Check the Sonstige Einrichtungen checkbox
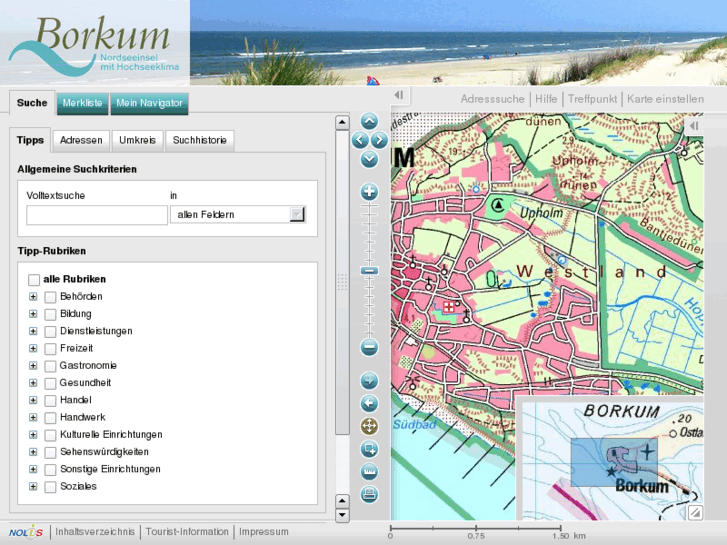 [x=50, y=469]
